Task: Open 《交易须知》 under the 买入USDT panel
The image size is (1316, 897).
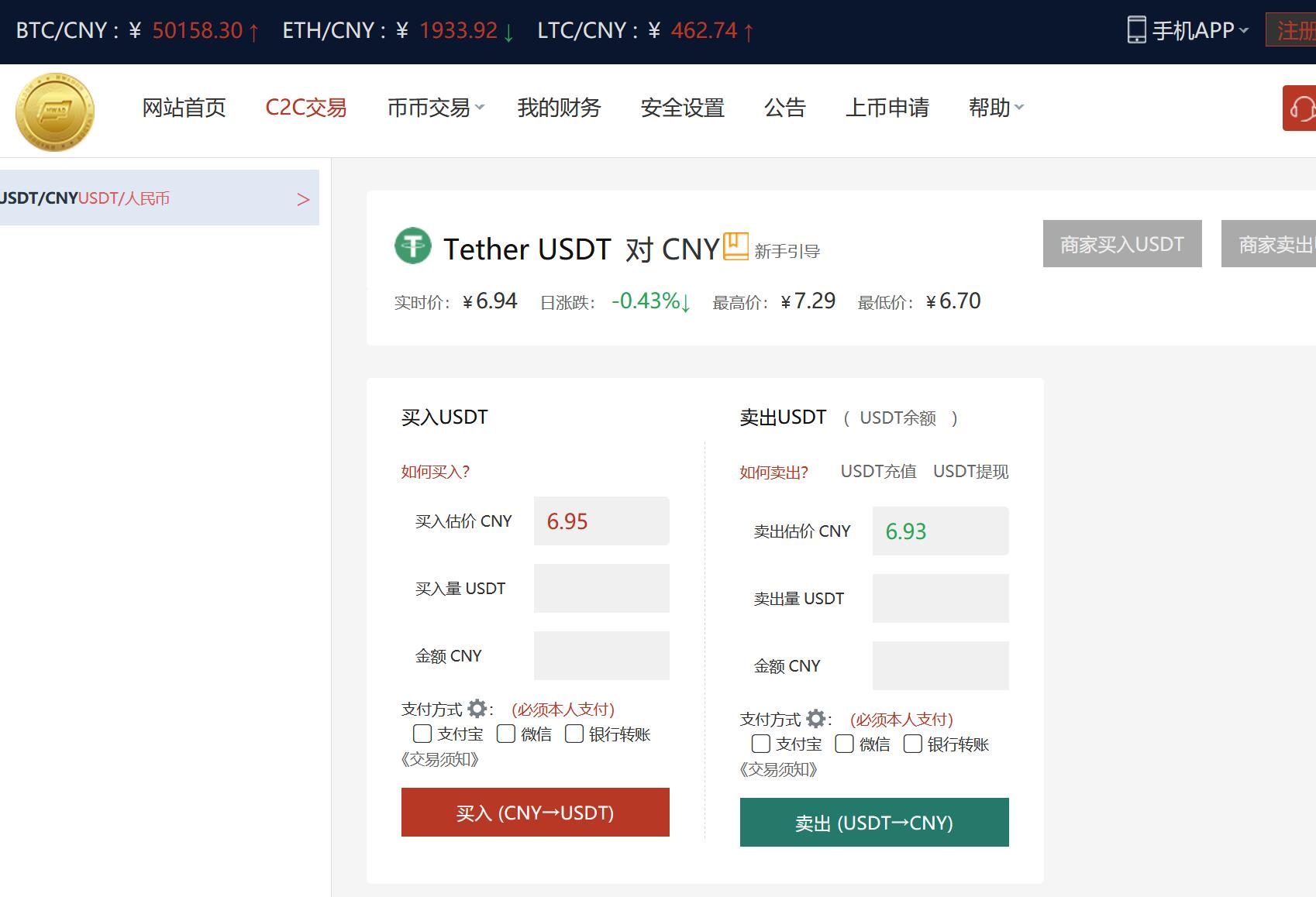Action: coord(440,759)
